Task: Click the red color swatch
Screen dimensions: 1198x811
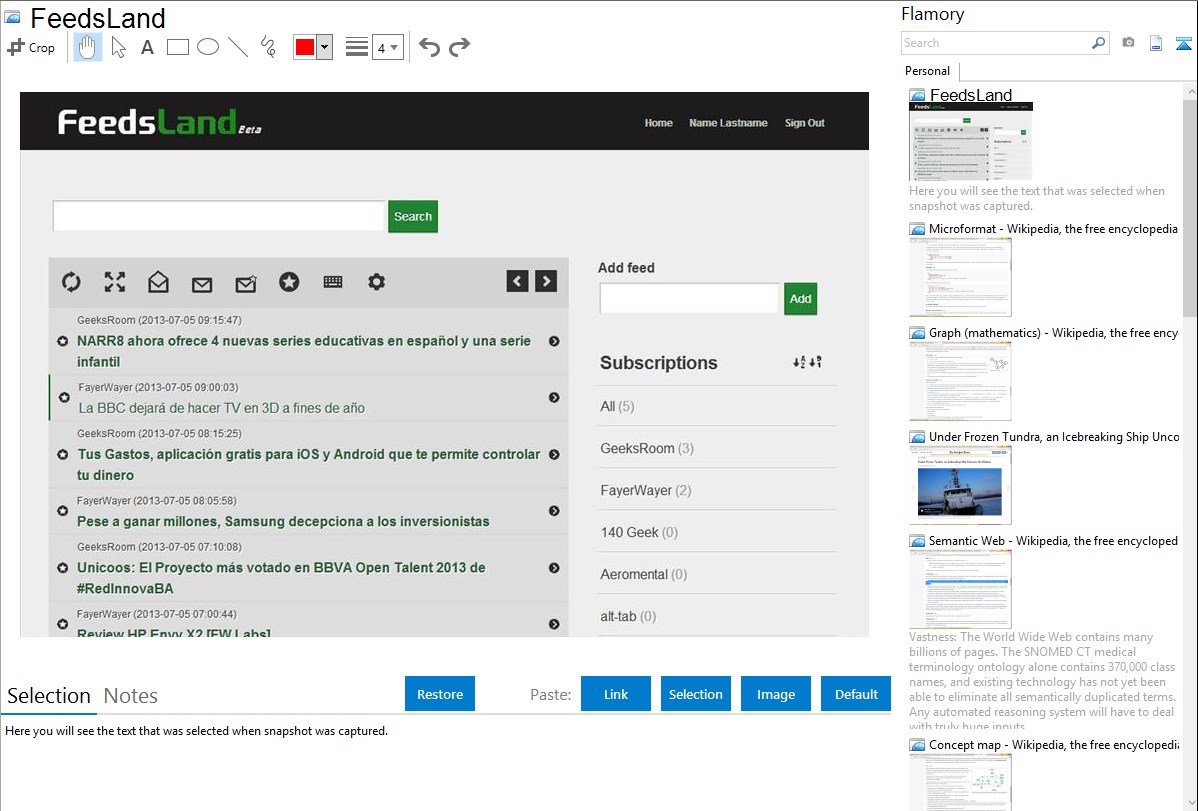Action: coord(305,47)
